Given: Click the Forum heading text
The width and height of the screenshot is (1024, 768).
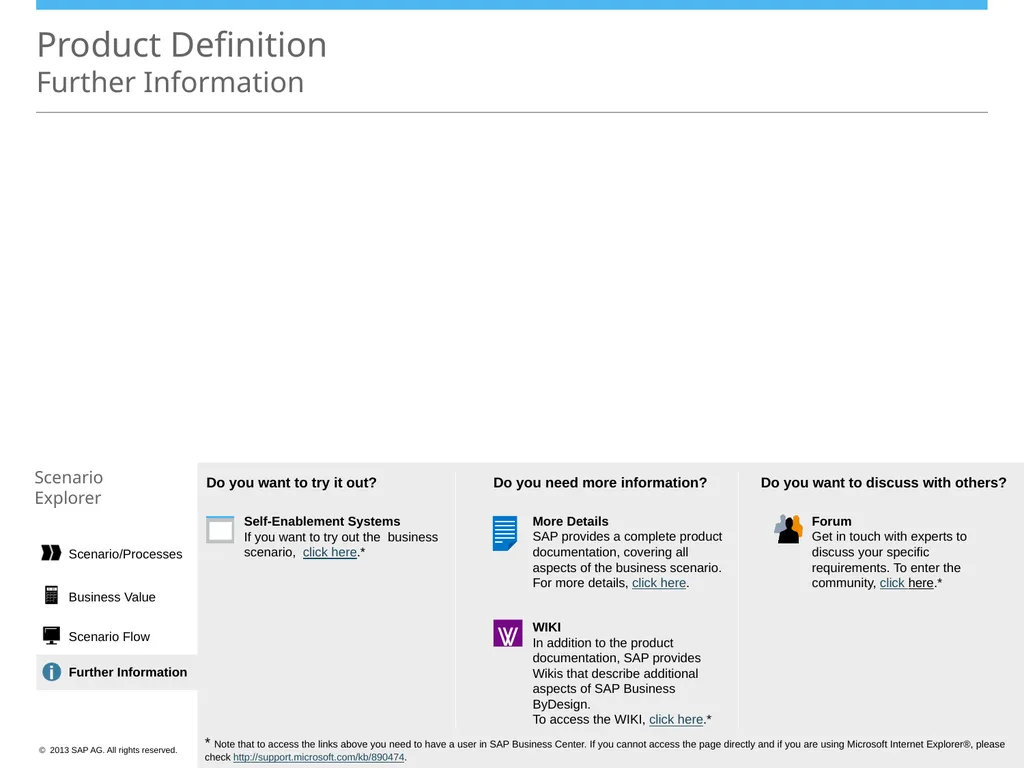Looking at the screenshot, I should click(x=831, y=521).
